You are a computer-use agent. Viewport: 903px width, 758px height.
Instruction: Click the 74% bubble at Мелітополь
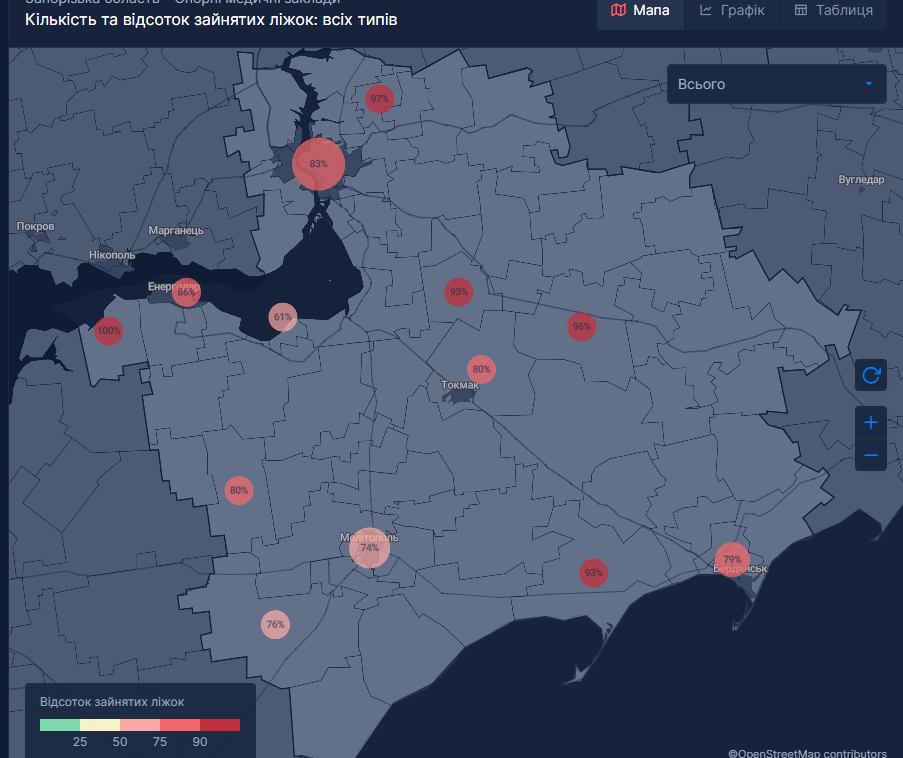[369, 548]
